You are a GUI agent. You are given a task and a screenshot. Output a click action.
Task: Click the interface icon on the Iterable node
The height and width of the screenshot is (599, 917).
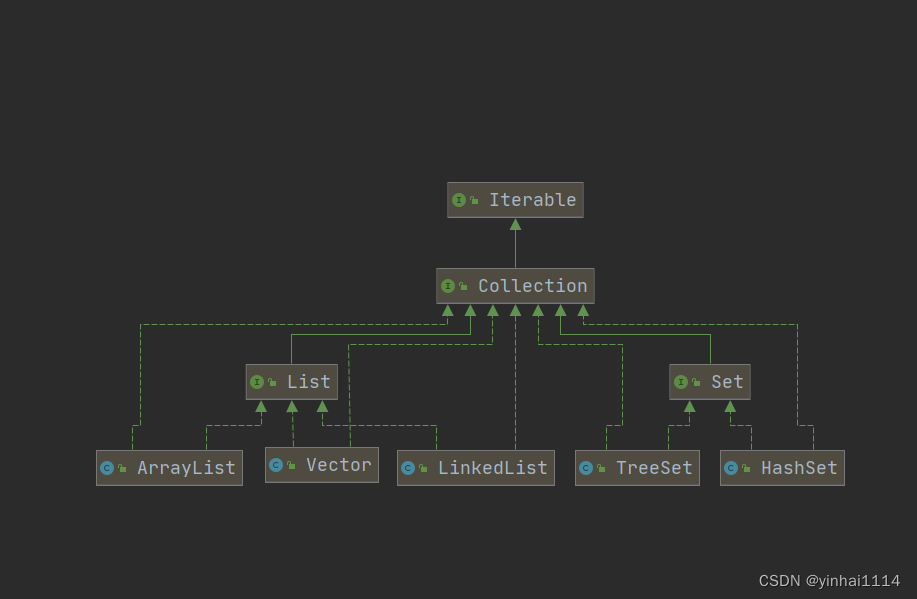pyautogui.click(x=459, y=200)
